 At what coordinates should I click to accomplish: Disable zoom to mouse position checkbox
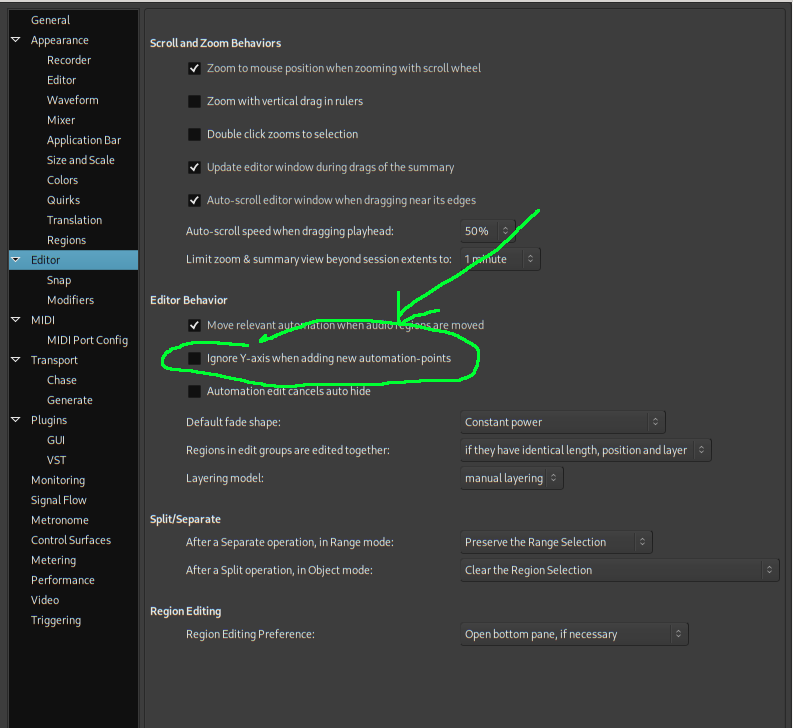[x=194, y=68]
